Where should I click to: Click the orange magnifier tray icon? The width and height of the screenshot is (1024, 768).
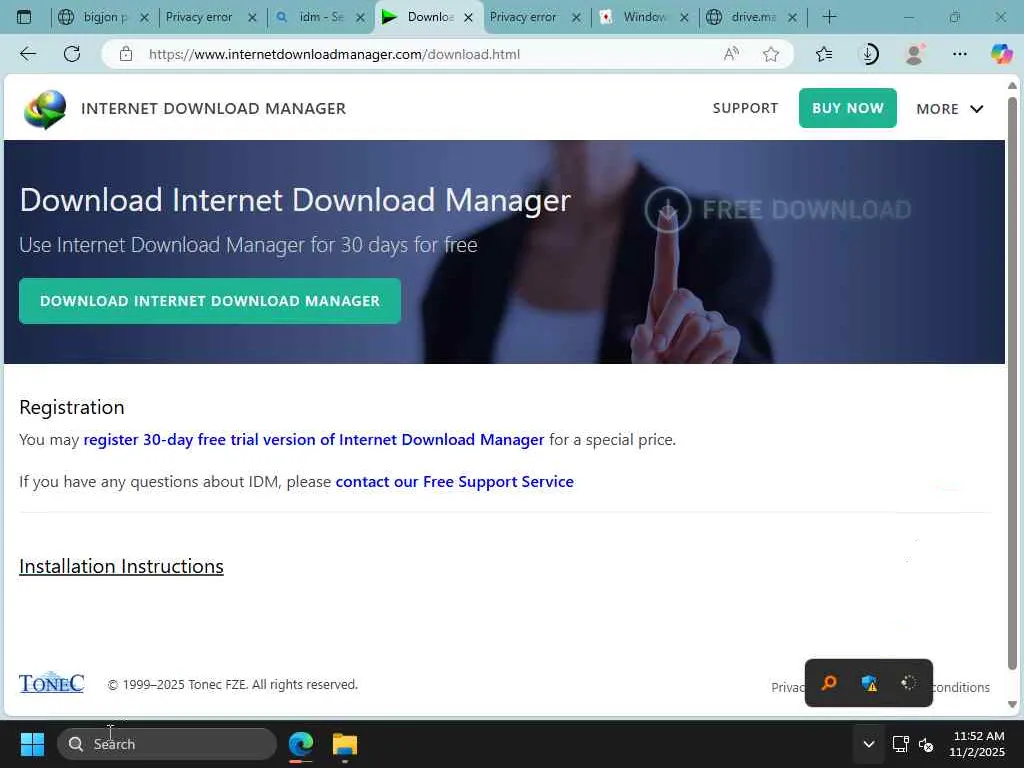coord(829,683)
